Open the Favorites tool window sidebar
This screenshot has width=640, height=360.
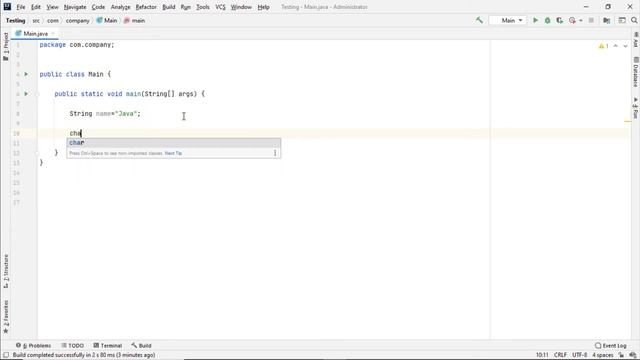[6, 317]
